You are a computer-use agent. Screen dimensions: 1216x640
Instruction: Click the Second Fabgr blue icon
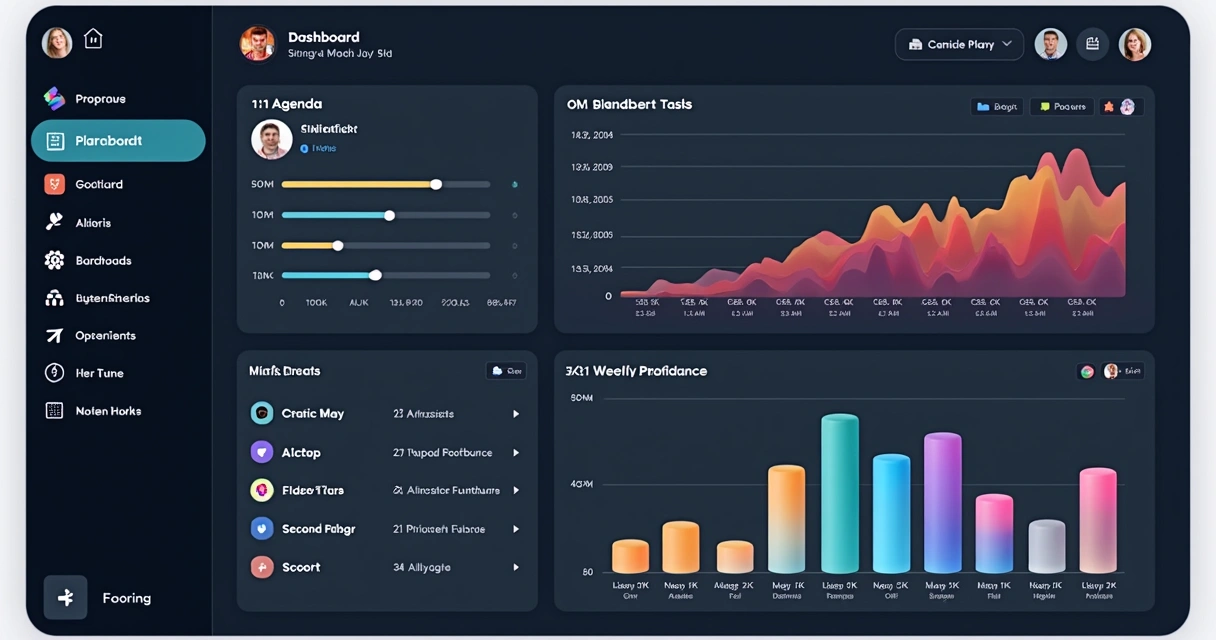pos(262,528)
